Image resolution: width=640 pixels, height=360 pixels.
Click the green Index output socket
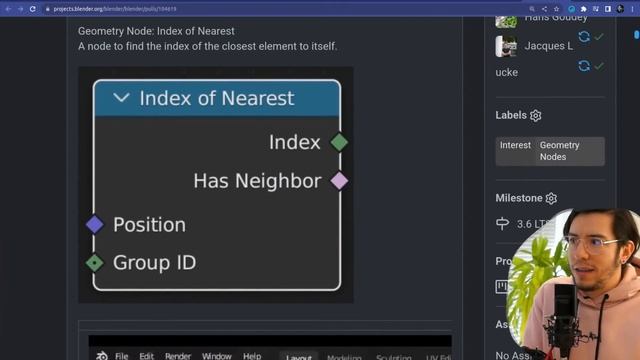339,142
